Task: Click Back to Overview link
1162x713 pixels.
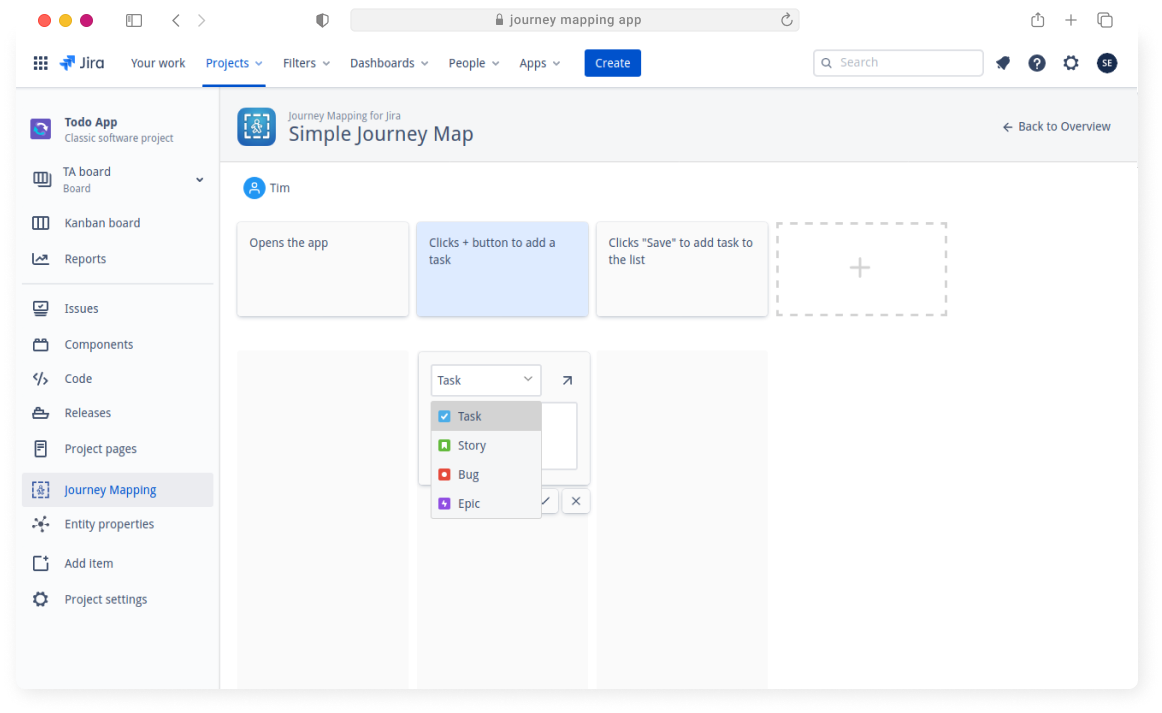Action: [x=1057, y=127]
